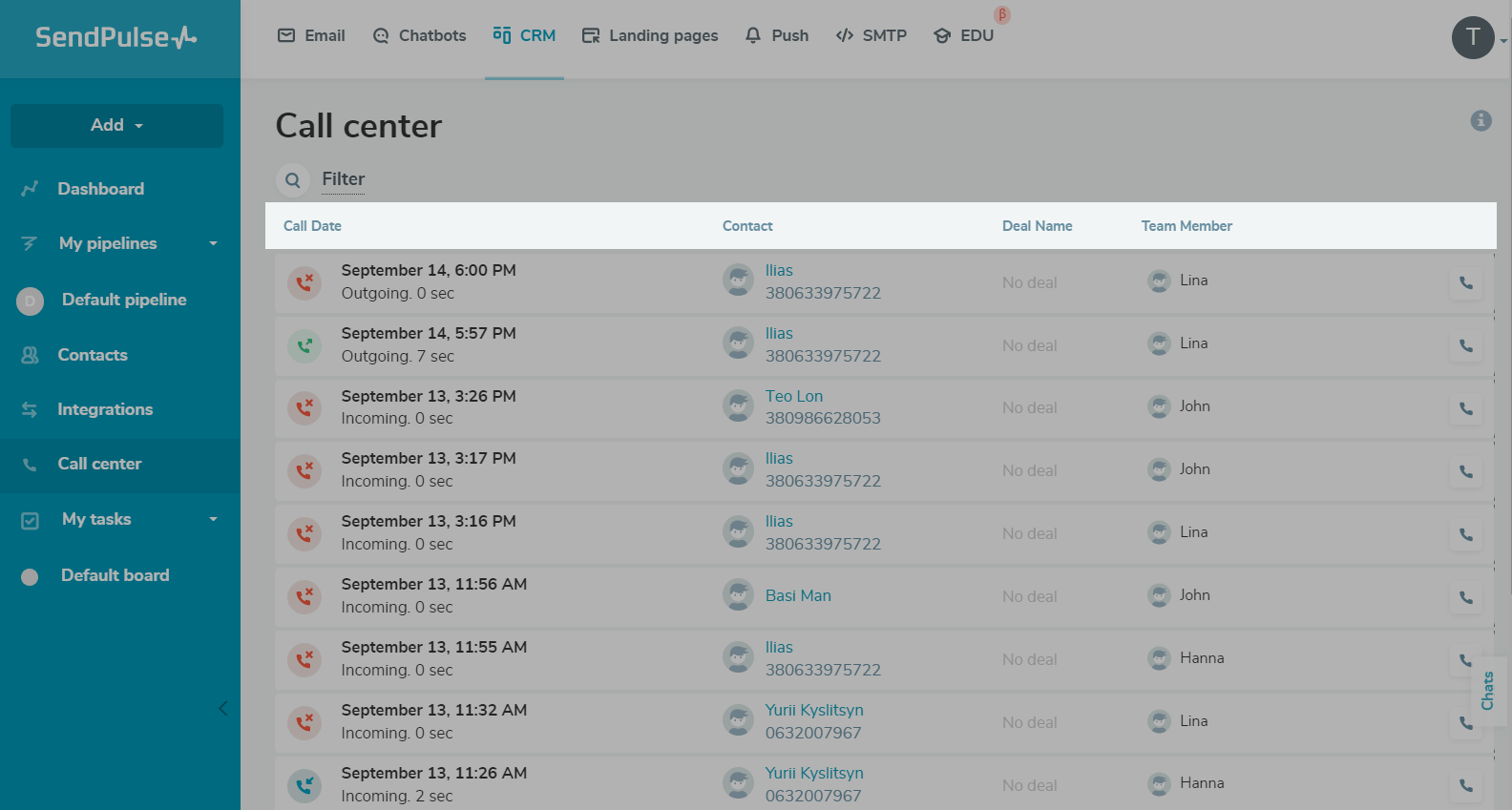
Task: Open the Teo Lon contact link
Action: tap(794, 396)
